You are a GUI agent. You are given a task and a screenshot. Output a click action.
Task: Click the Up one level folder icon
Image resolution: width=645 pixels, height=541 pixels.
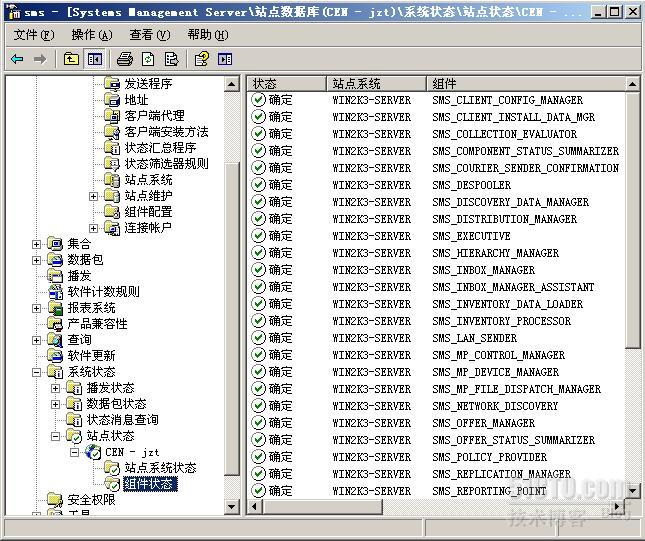(x=71, y=59)
